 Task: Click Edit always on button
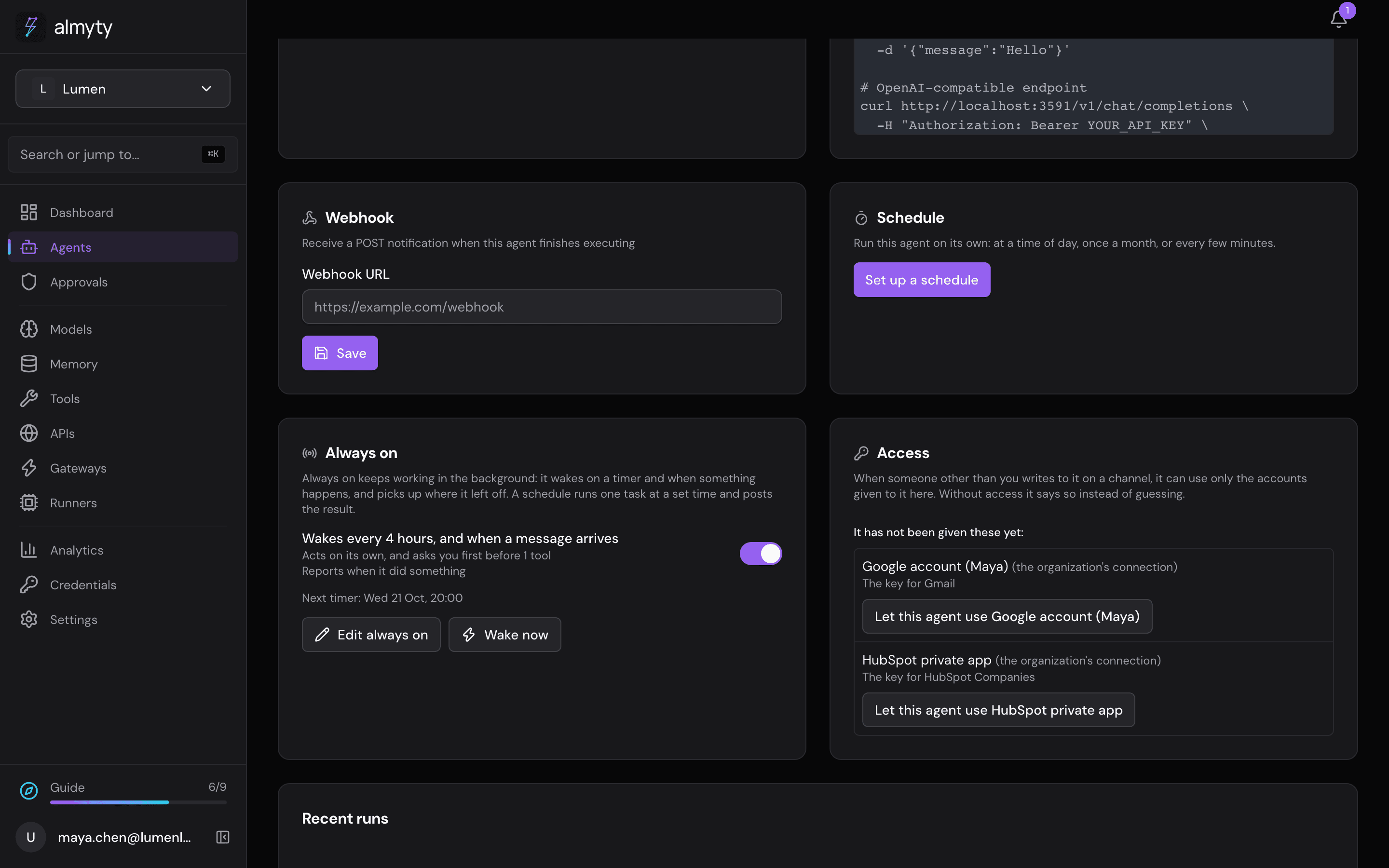coord(371,634)
